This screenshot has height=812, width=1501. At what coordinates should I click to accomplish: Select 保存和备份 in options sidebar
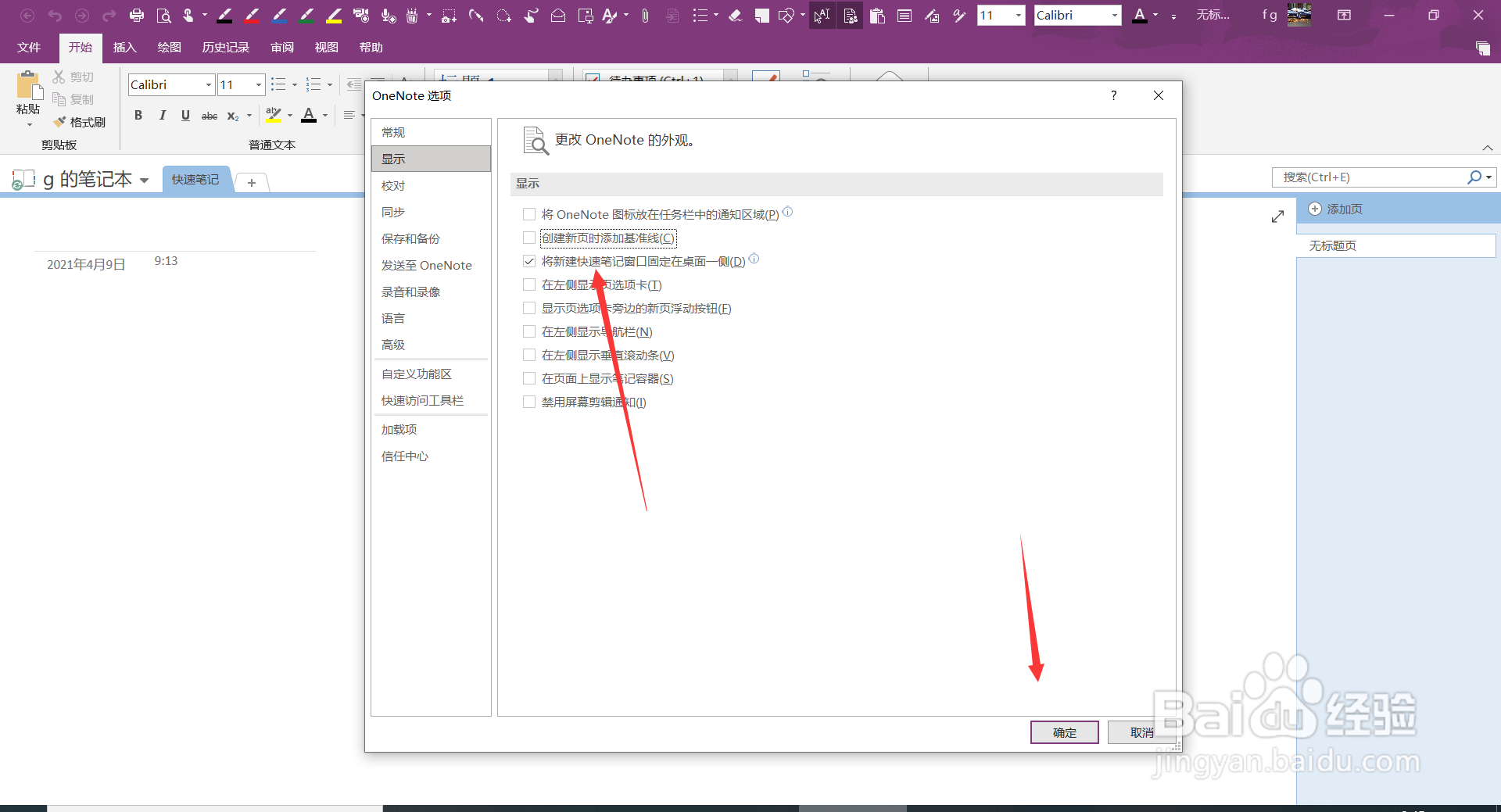(431, 238)
